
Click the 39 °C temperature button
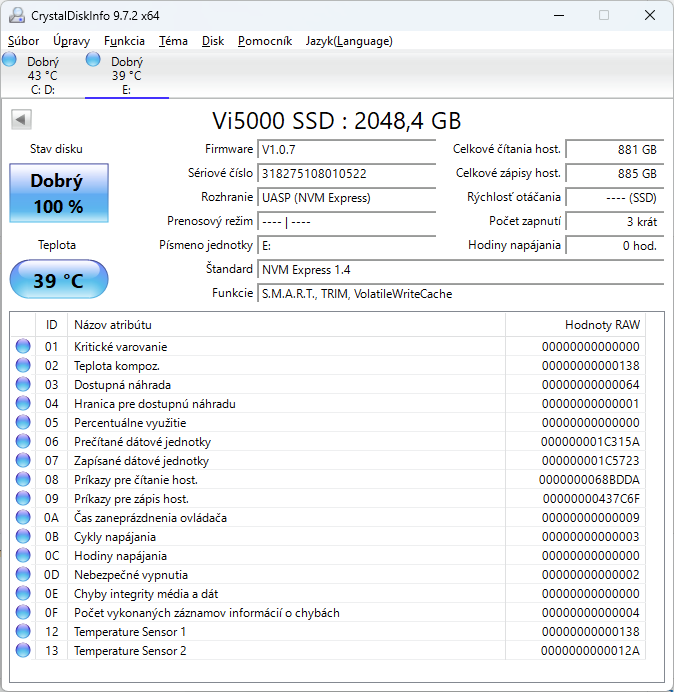59,280
